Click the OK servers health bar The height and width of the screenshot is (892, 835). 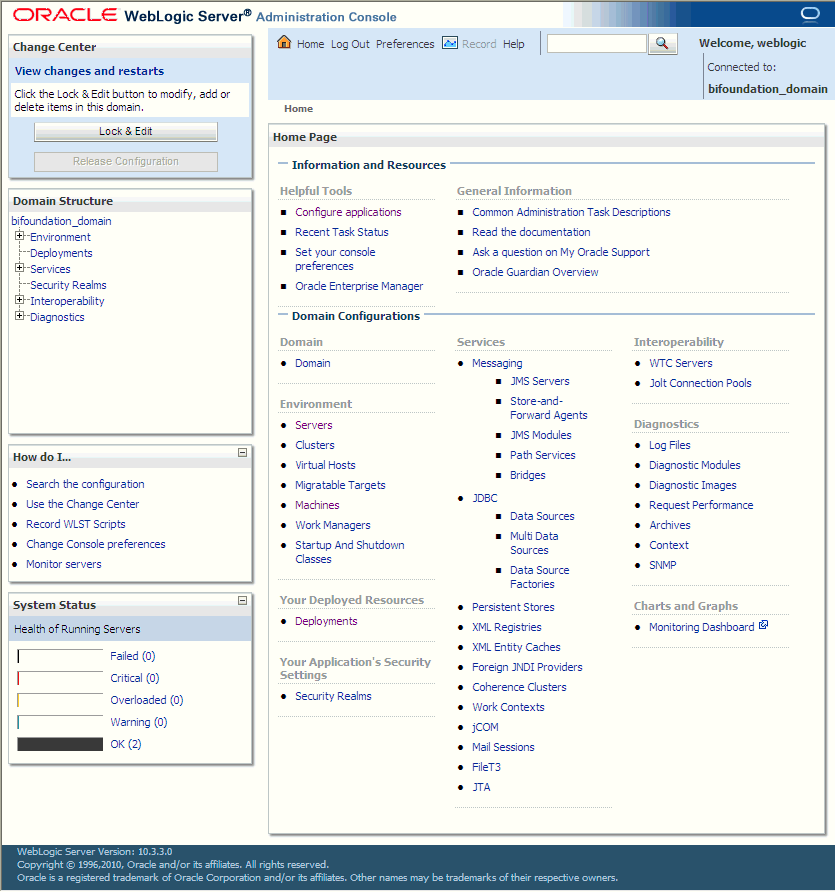(x=59, y=743)
